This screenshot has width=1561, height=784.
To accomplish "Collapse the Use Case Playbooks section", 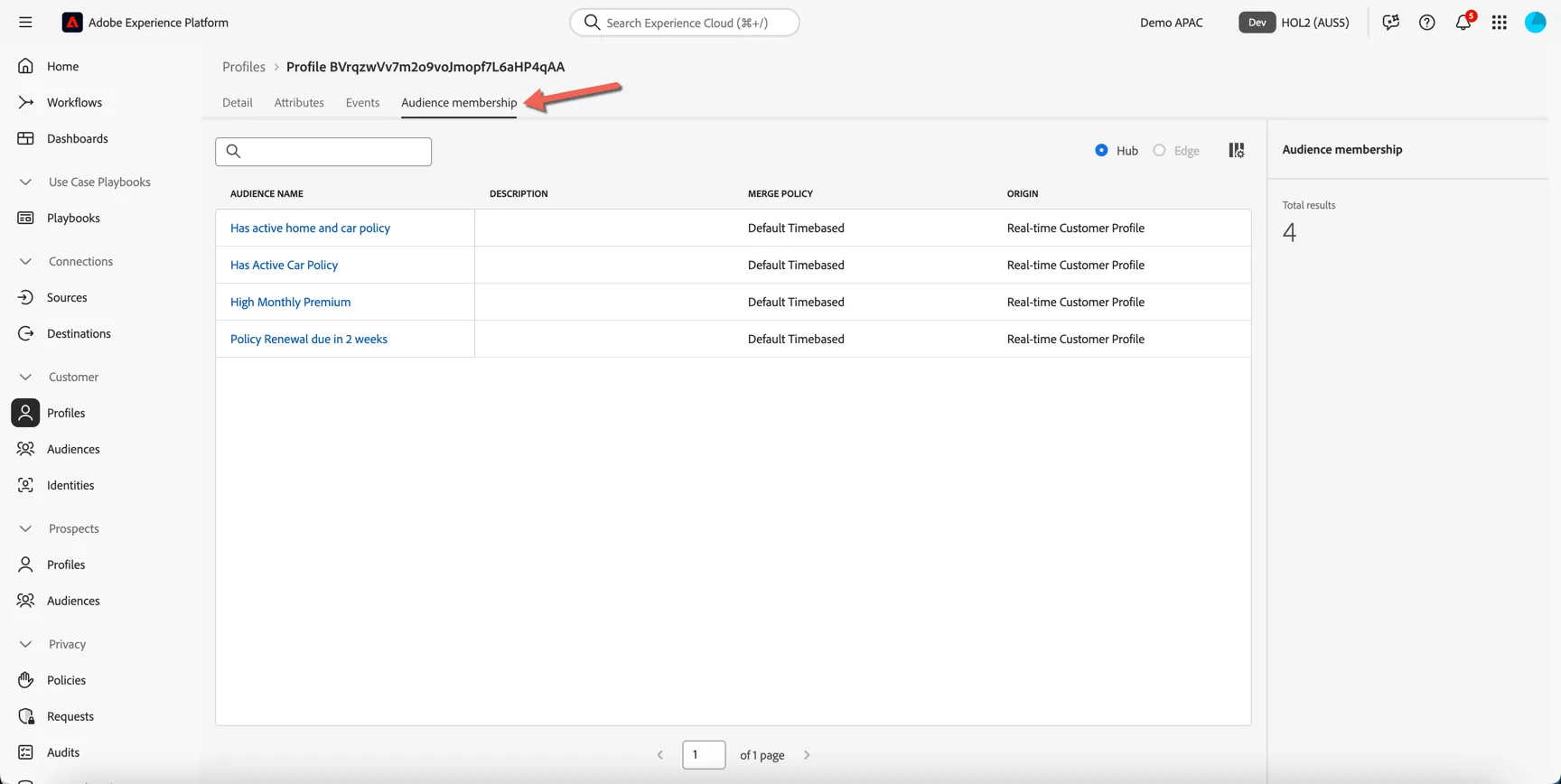I will [25, 182].
